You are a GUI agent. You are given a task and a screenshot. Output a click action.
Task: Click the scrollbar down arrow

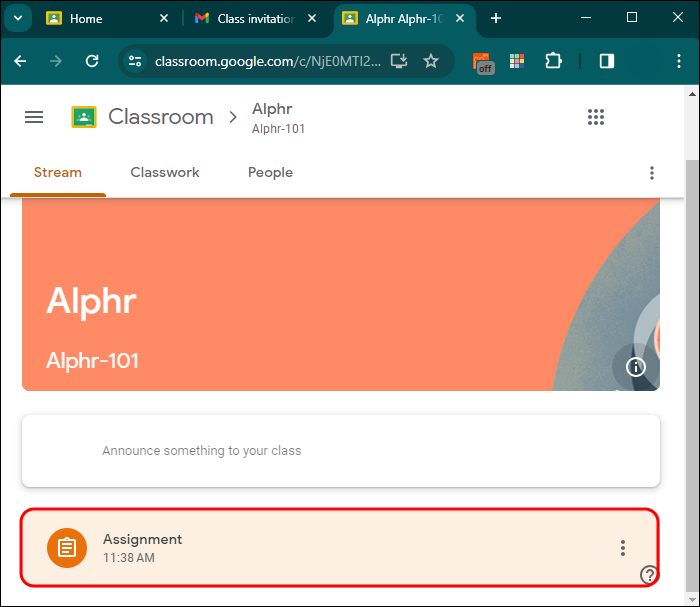coord(692,599)
